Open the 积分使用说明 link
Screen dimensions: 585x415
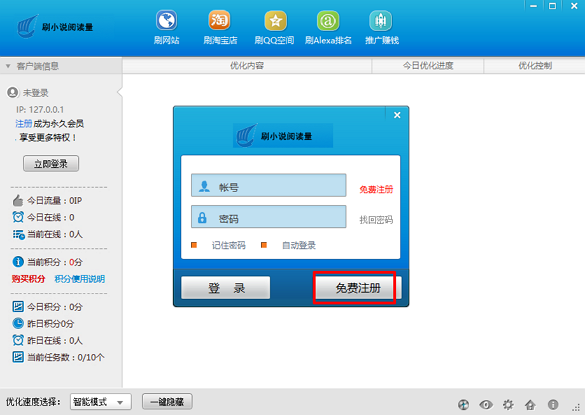tap(79, 279)
